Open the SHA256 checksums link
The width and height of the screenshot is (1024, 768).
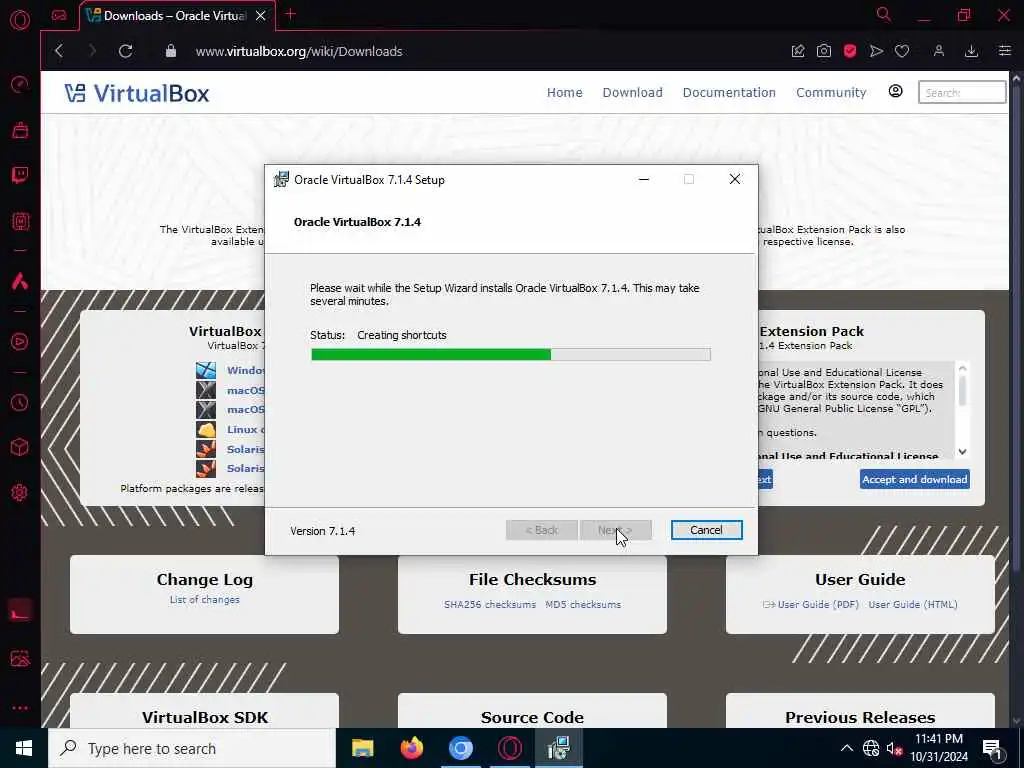[x=490, y=605]
